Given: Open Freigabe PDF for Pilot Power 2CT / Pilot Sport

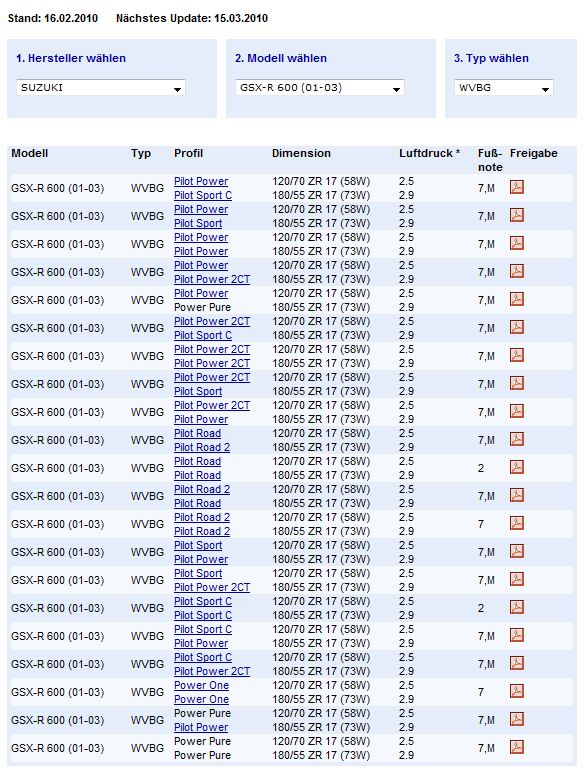Looking at the screenshot, I should pyautogui.click(x=517, y=384).
